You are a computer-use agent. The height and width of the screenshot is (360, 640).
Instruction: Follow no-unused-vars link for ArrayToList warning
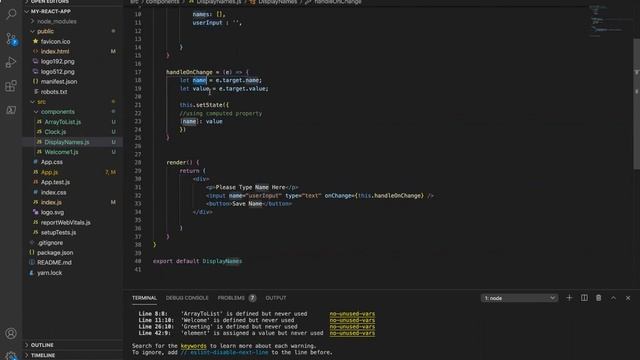[352, 314]
